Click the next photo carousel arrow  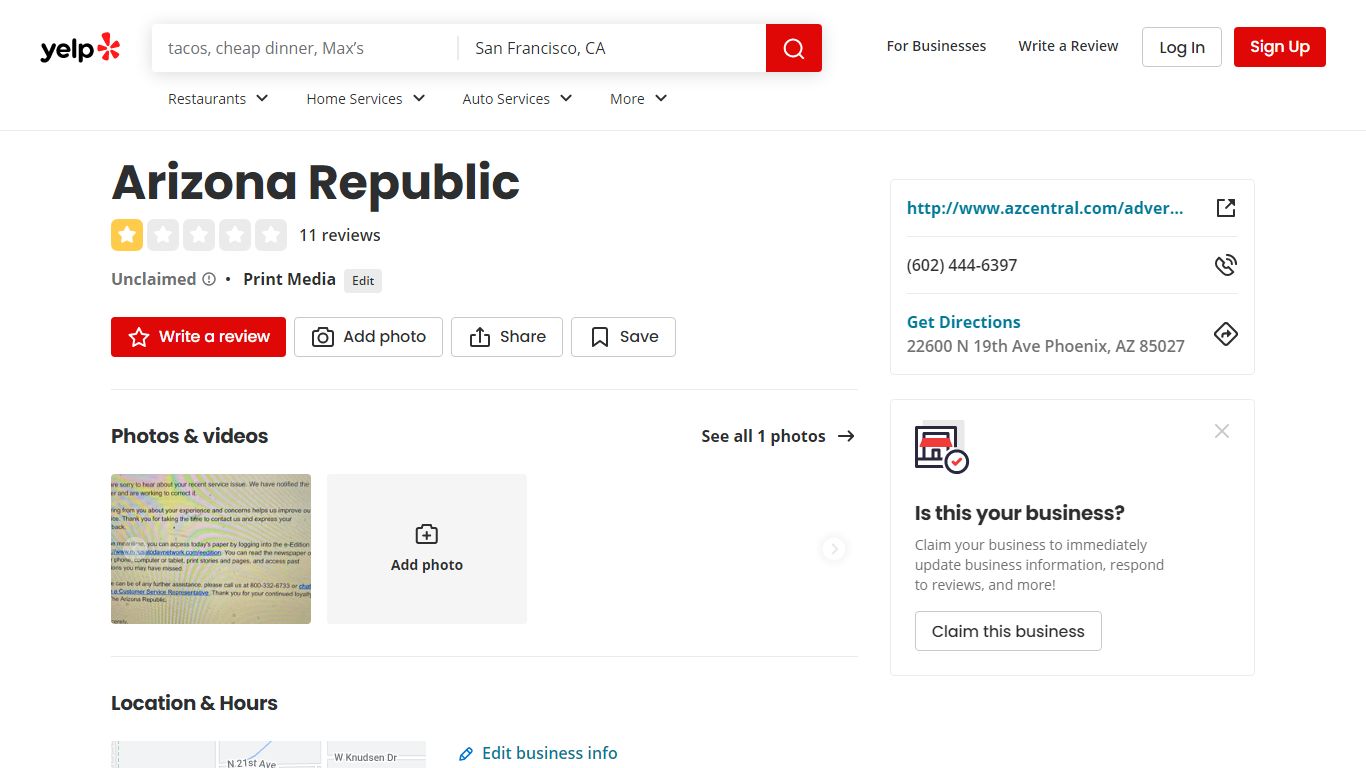(x=834, y=549)
